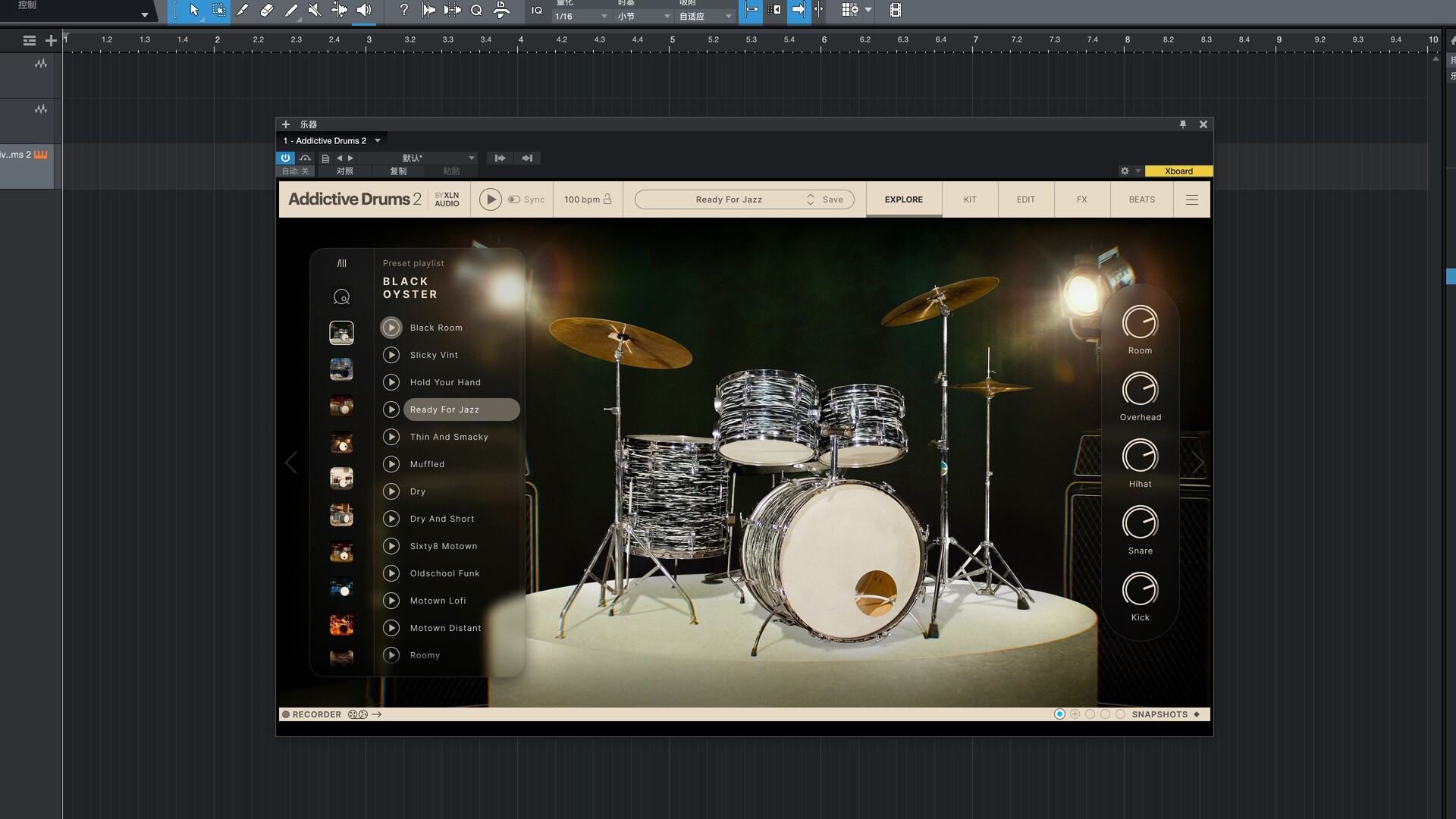Open the 默认 preset dropdown

(416, 158)
